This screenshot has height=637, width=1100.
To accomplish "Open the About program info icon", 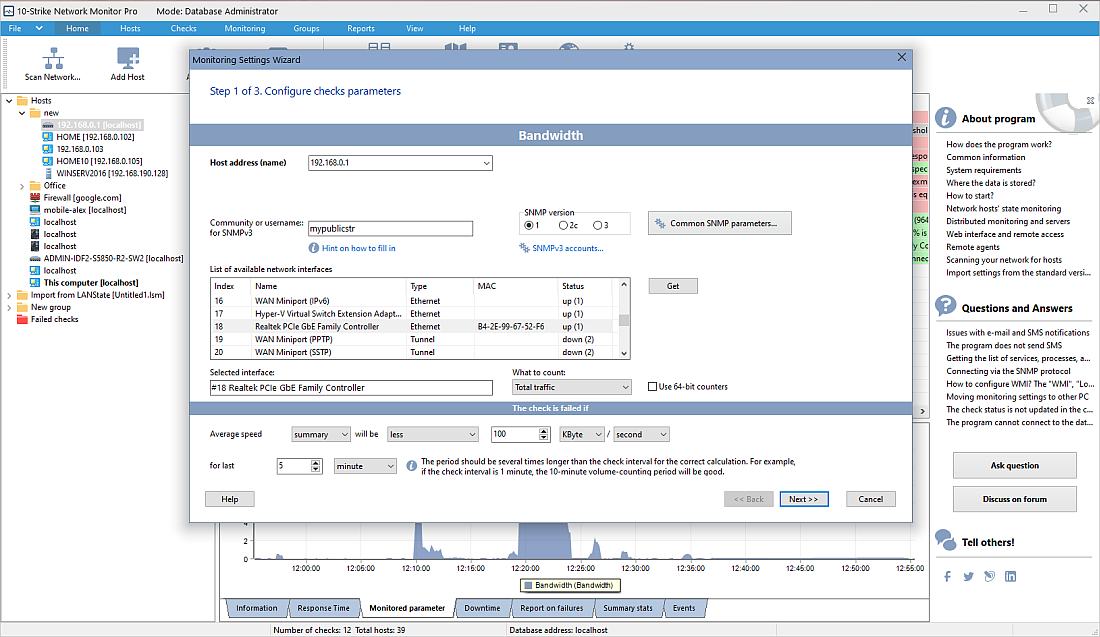I will 946,118.
